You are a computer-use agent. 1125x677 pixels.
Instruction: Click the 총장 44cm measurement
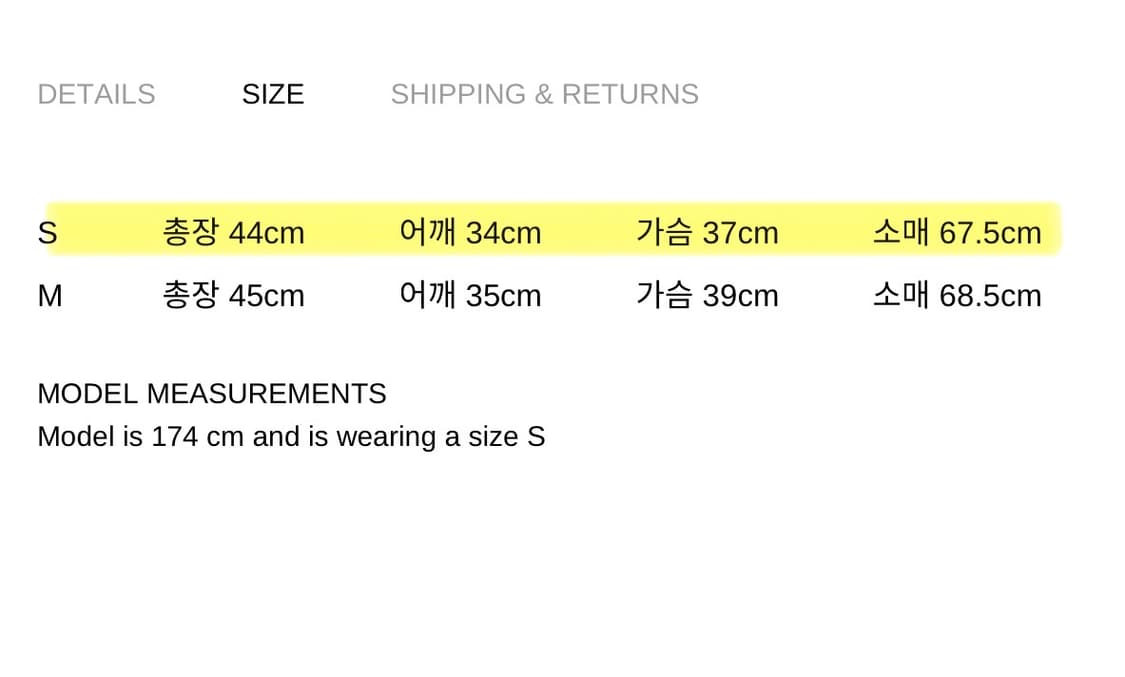pyautogui.click(x=233, y=232)
